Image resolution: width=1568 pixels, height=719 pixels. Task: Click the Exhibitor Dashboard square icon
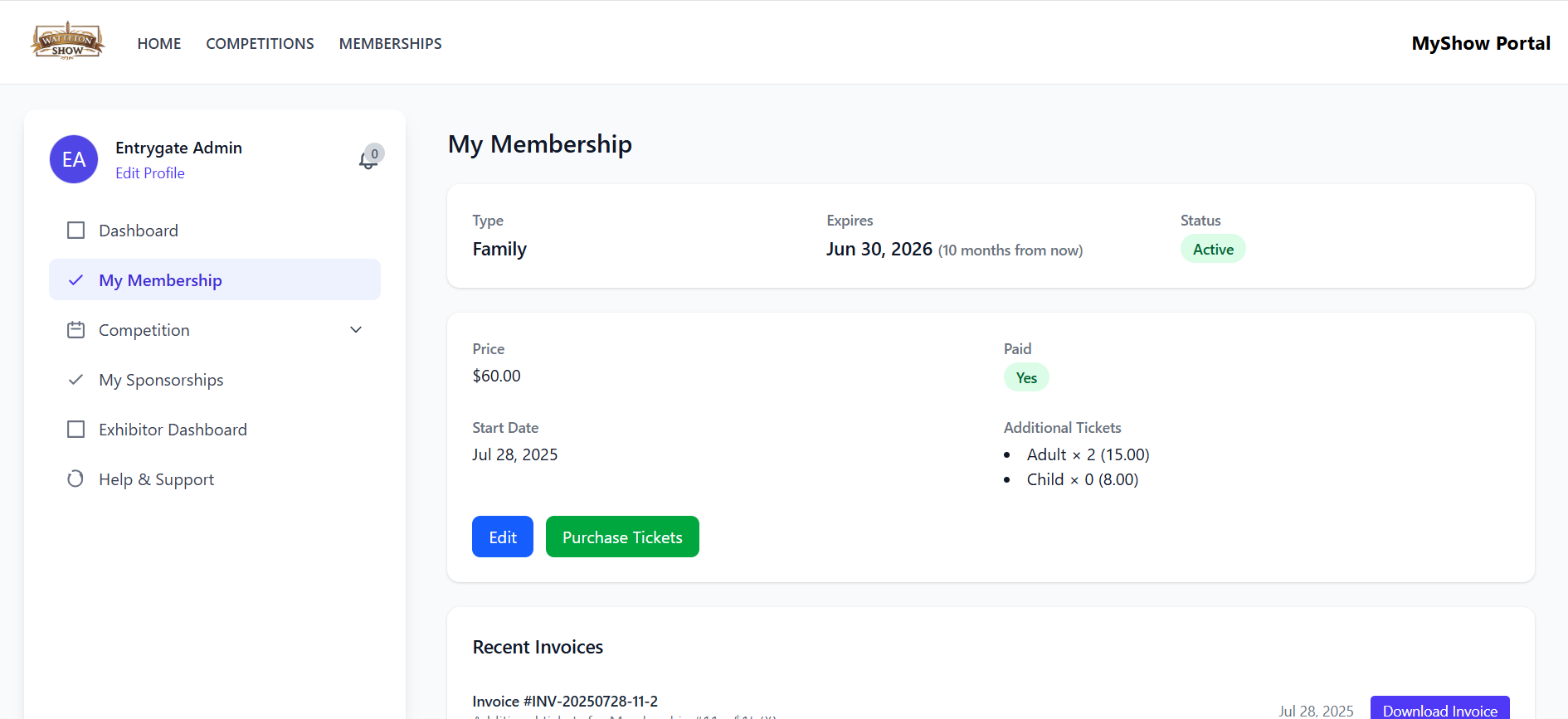click(x=75, y=430)
